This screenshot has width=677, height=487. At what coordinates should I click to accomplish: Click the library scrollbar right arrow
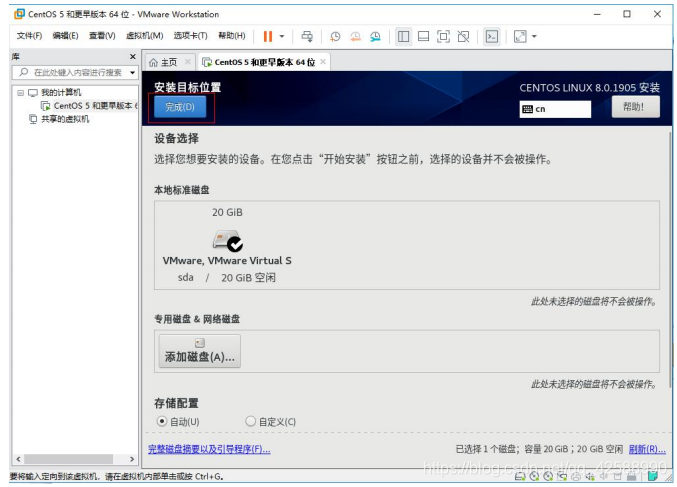coord(132,459)
